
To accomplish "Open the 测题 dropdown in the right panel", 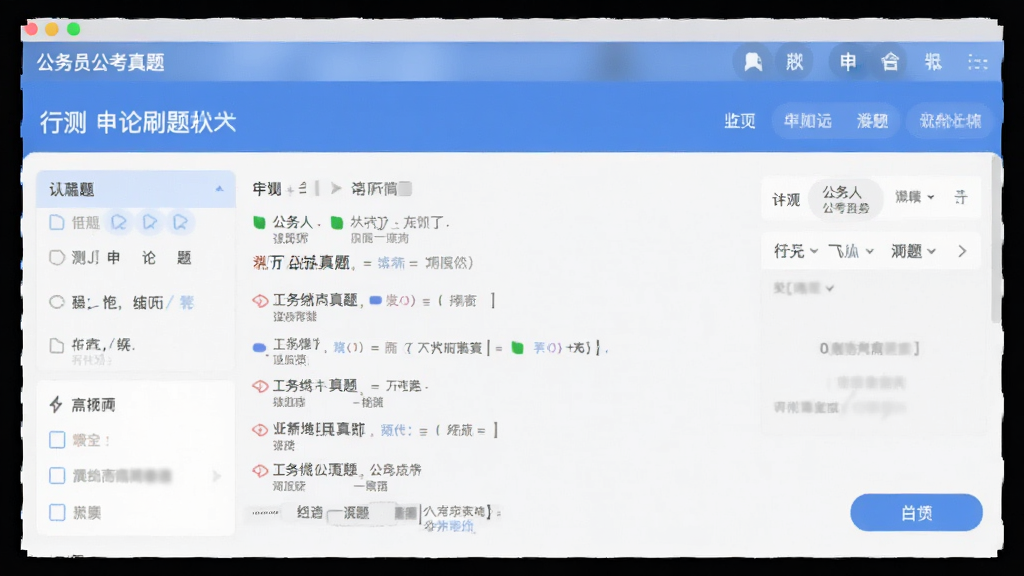I will (x=914, y=251).
